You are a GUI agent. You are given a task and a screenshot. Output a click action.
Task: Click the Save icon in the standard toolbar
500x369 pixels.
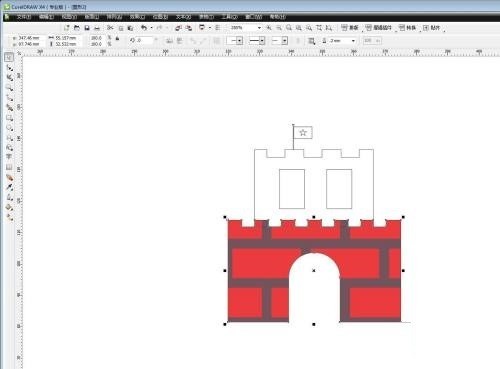pos(87,28)
